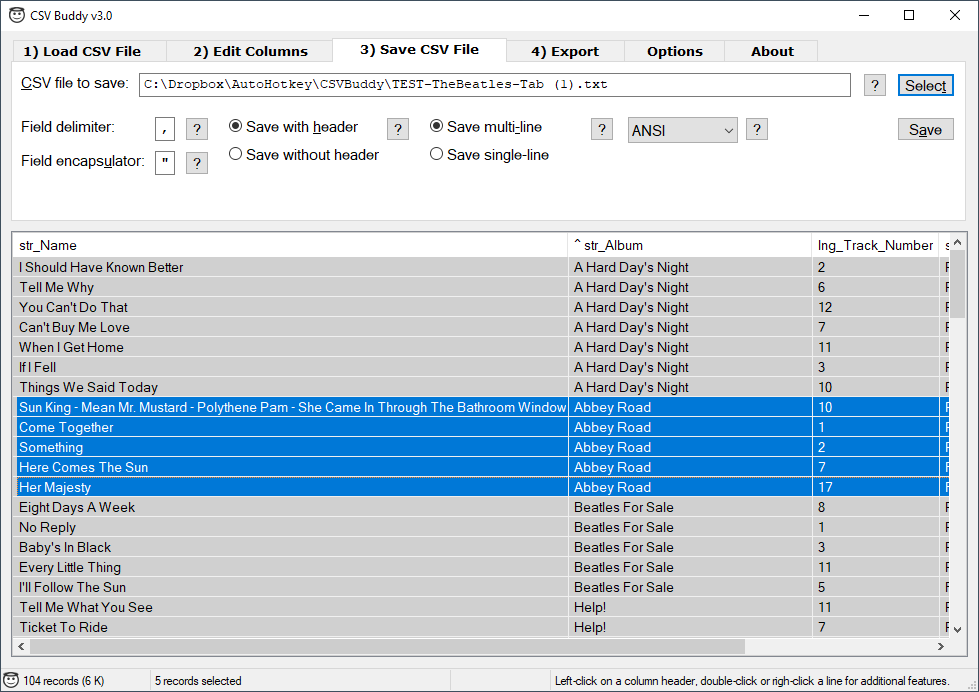Open help for Field delimiter
Viewport: 979px width, 692px height.
[x=197, y=129]
